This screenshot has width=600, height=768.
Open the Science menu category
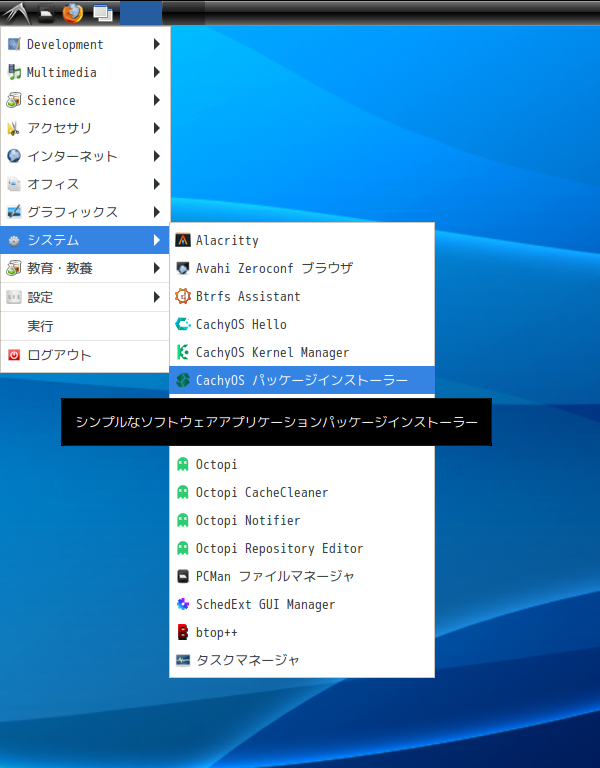point(85,100)
